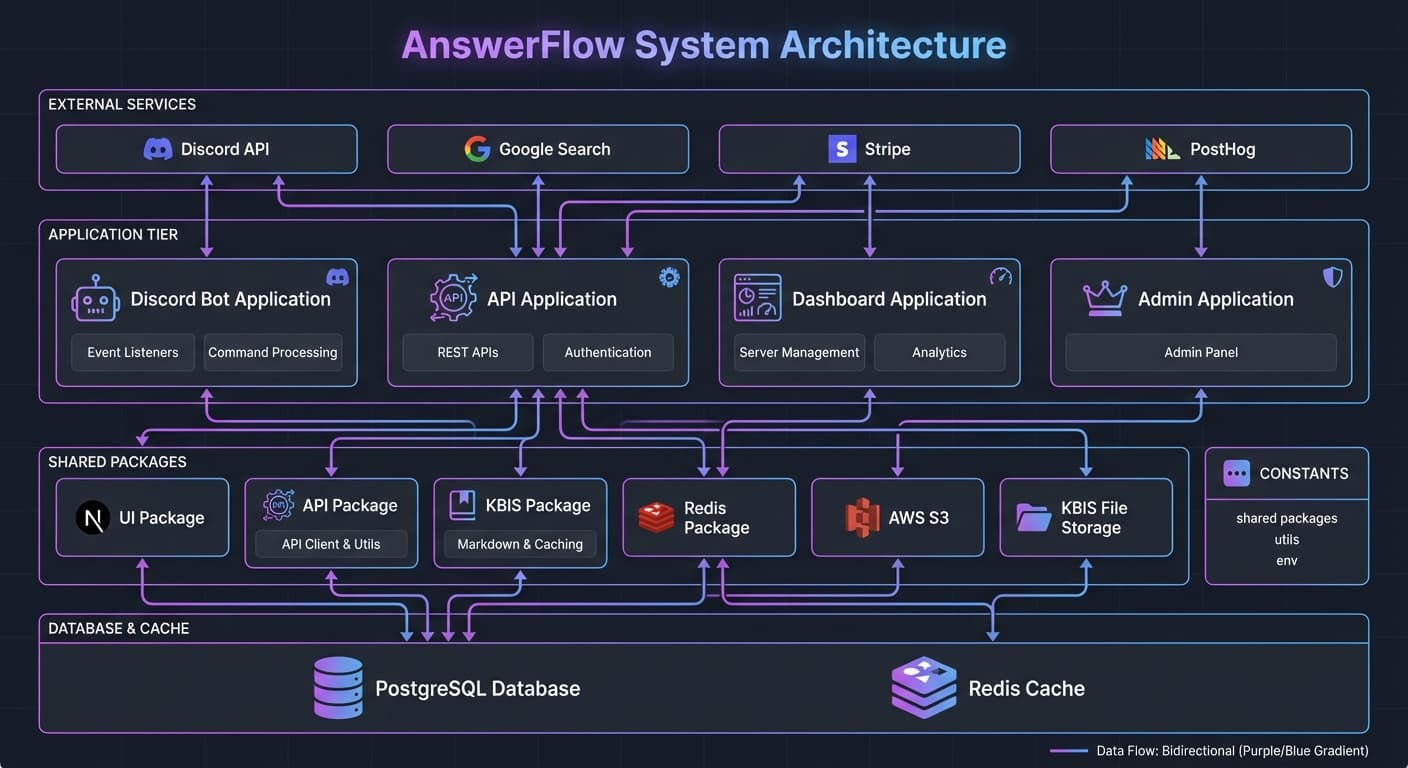Click the CONSTANTS panel header
The width and height of the screenshot is (1408, 768).
(1286, 473)
